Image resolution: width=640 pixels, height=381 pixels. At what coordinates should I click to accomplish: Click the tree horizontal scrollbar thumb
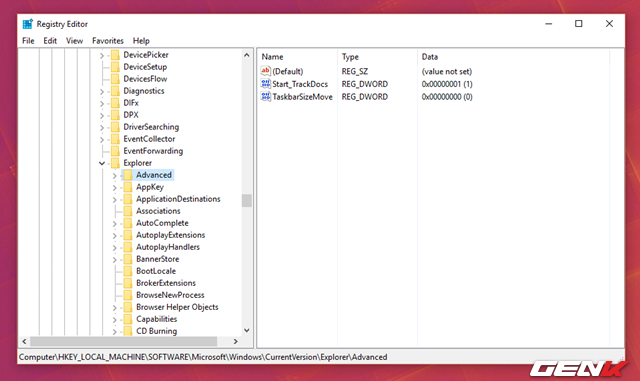[124, 341]
